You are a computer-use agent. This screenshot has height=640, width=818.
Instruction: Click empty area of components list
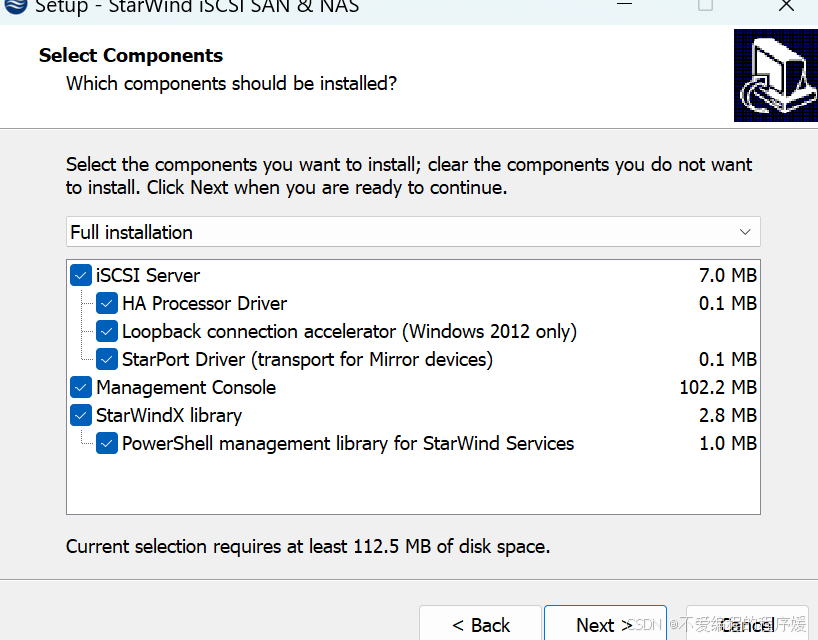pos(400,485)
